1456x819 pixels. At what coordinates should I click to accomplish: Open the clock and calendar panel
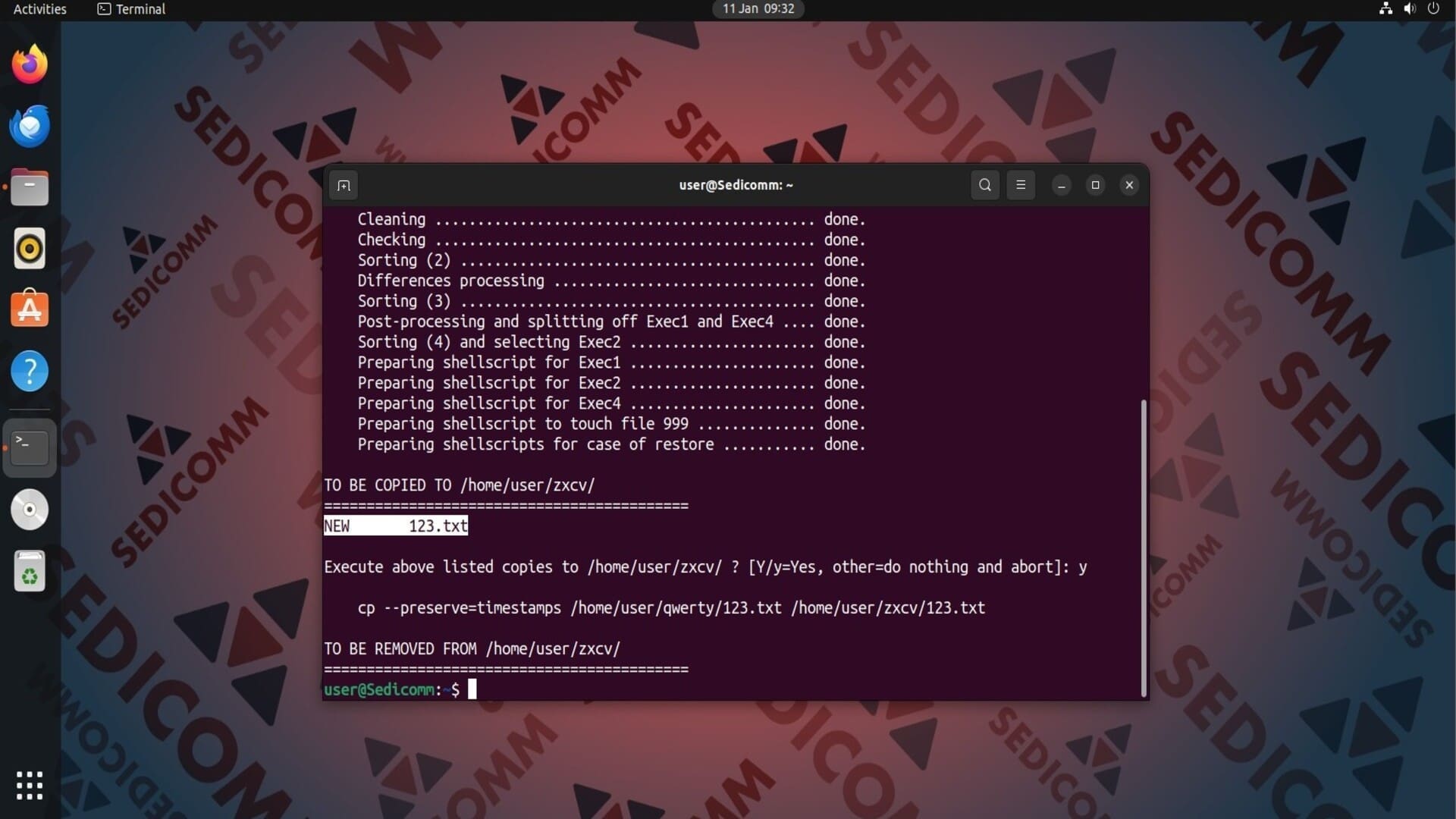point(758,9)
